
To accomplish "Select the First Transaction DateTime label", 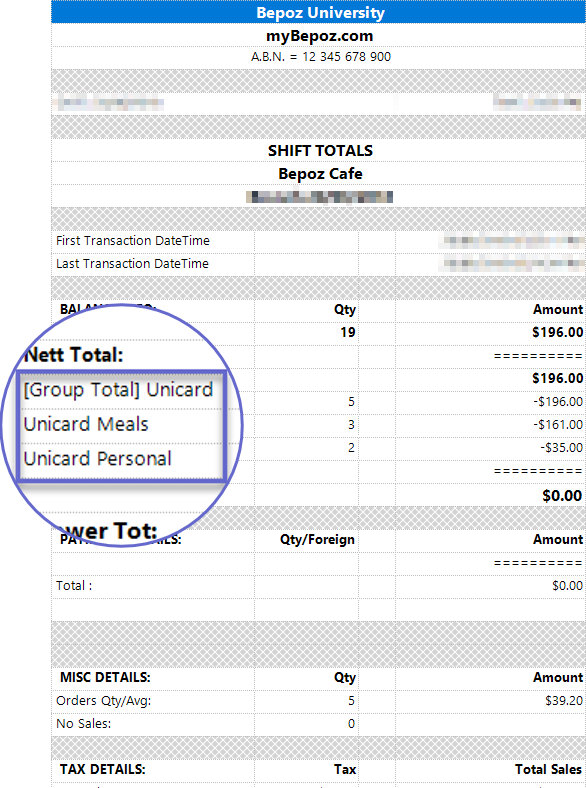I will [x=133, y=241].
